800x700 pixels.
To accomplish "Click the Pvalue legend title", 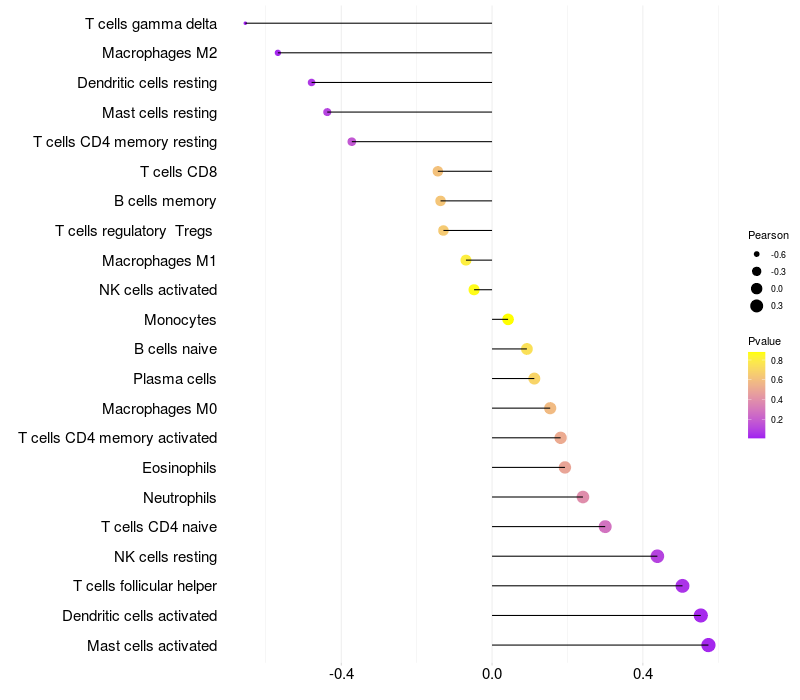I will pyautogui.click(x=764, y=341).
